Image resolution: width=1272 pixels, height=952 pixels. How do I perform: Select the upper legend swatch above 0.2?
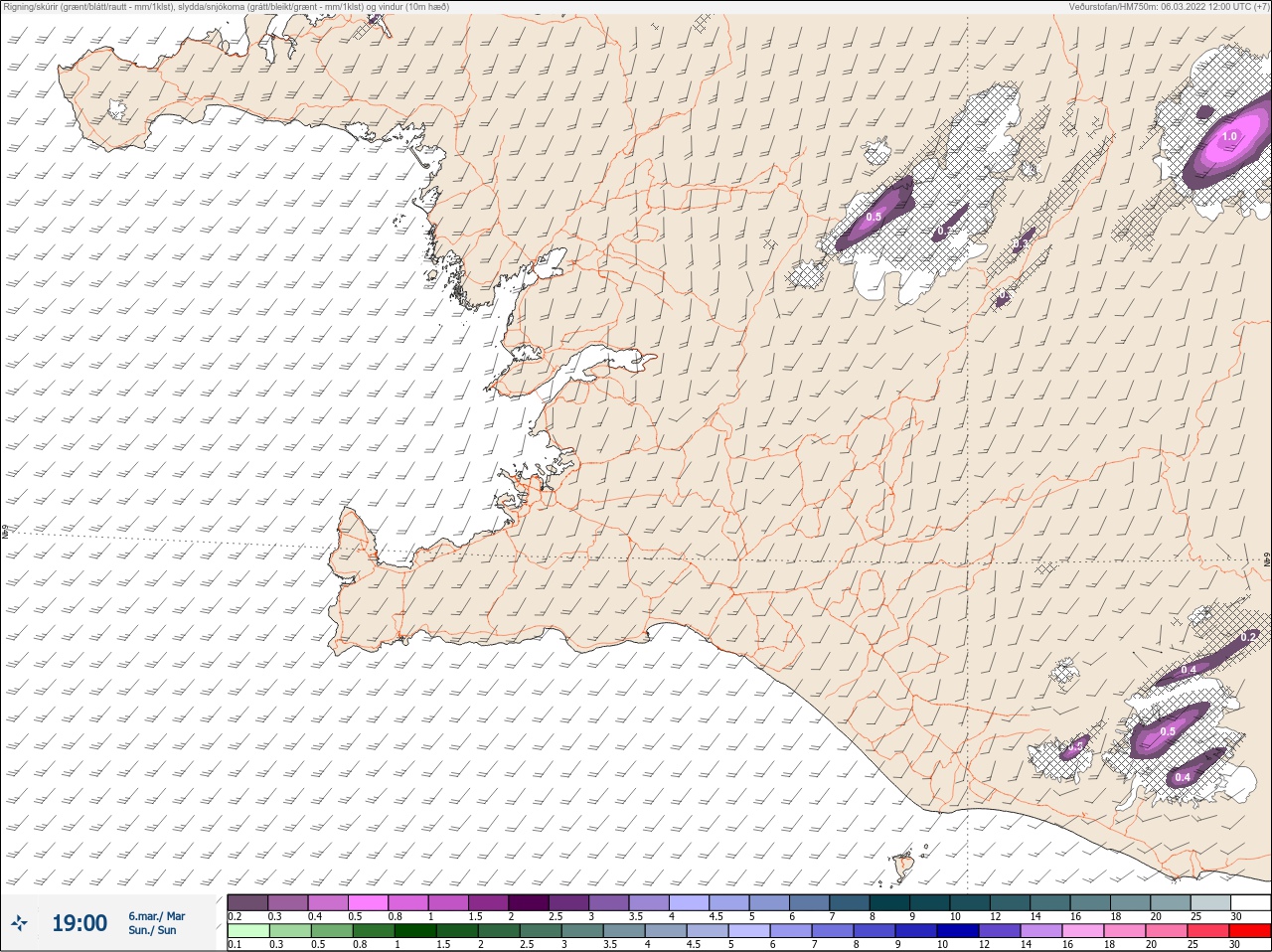[247, 902]
